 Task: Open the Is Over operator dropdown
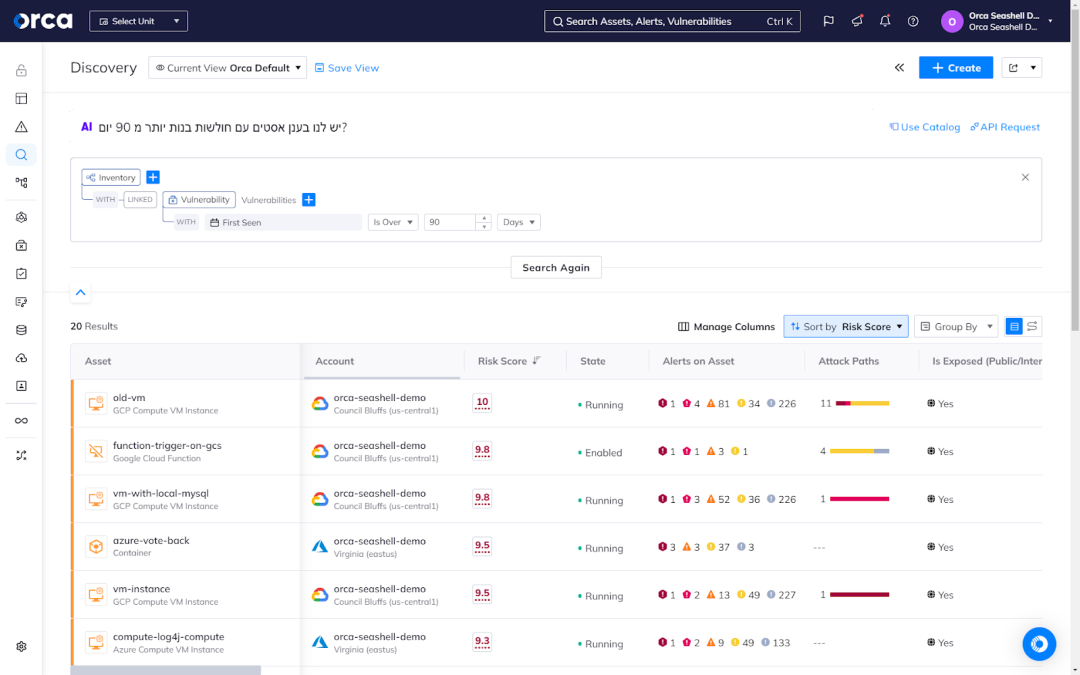coord(393,222)
